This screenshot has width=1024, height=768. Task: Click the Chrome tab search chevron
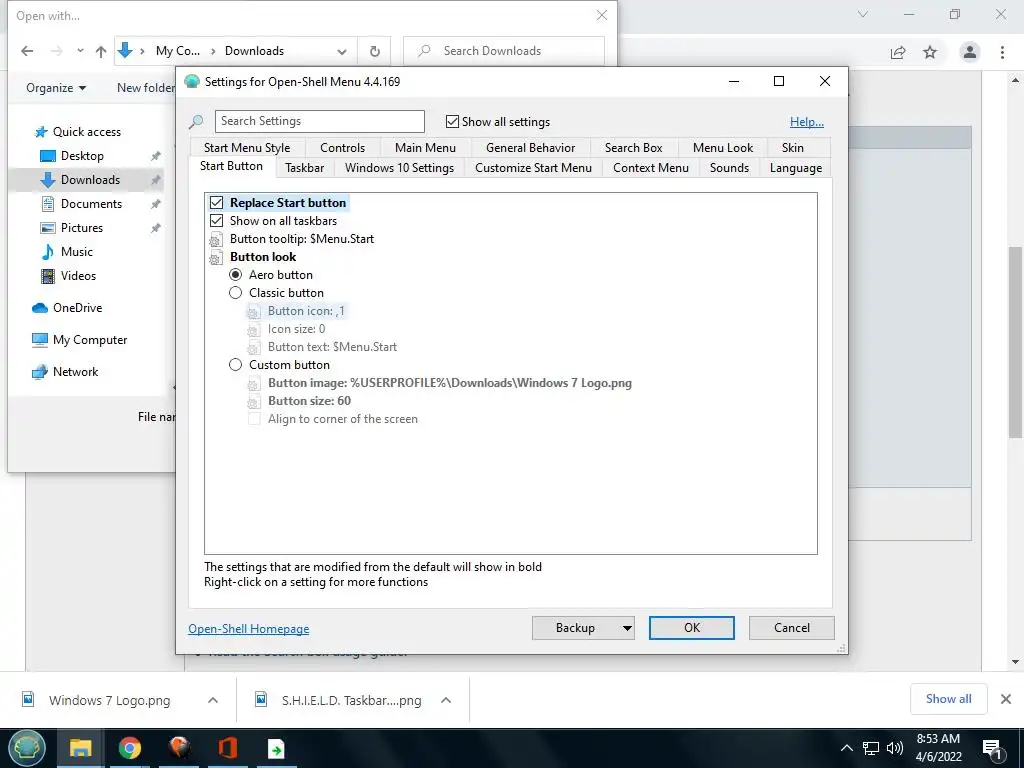tap(863, 14)
